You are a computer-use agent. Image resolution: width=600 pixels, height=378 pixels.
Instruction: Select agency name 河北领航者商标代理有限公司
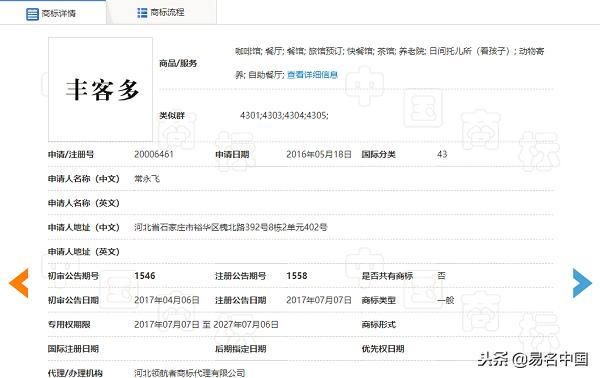190,373
